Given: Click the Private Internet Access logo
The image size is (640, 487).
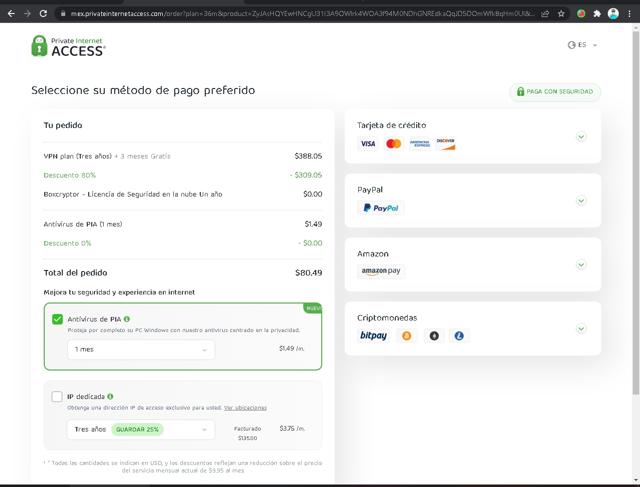Looking at the screenshot, I should coord(68,46).
